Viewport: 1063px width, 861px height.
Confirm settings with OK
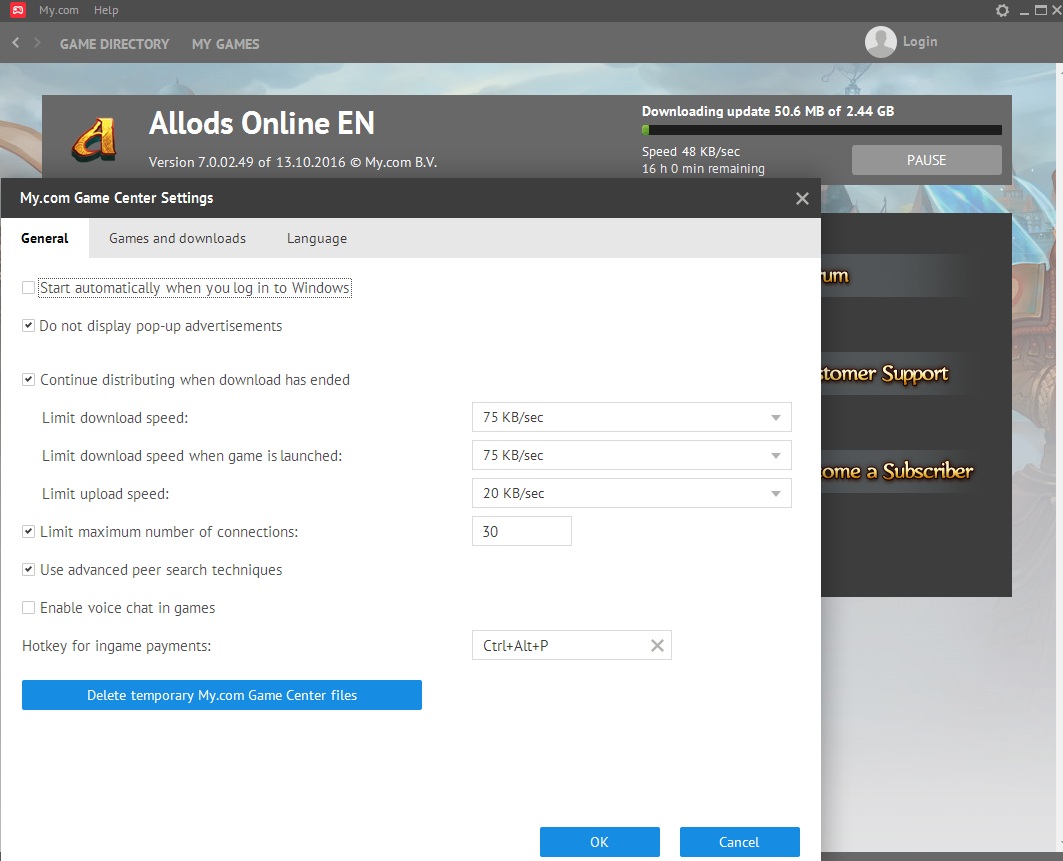pyautogui.click(x=599, y=842)
